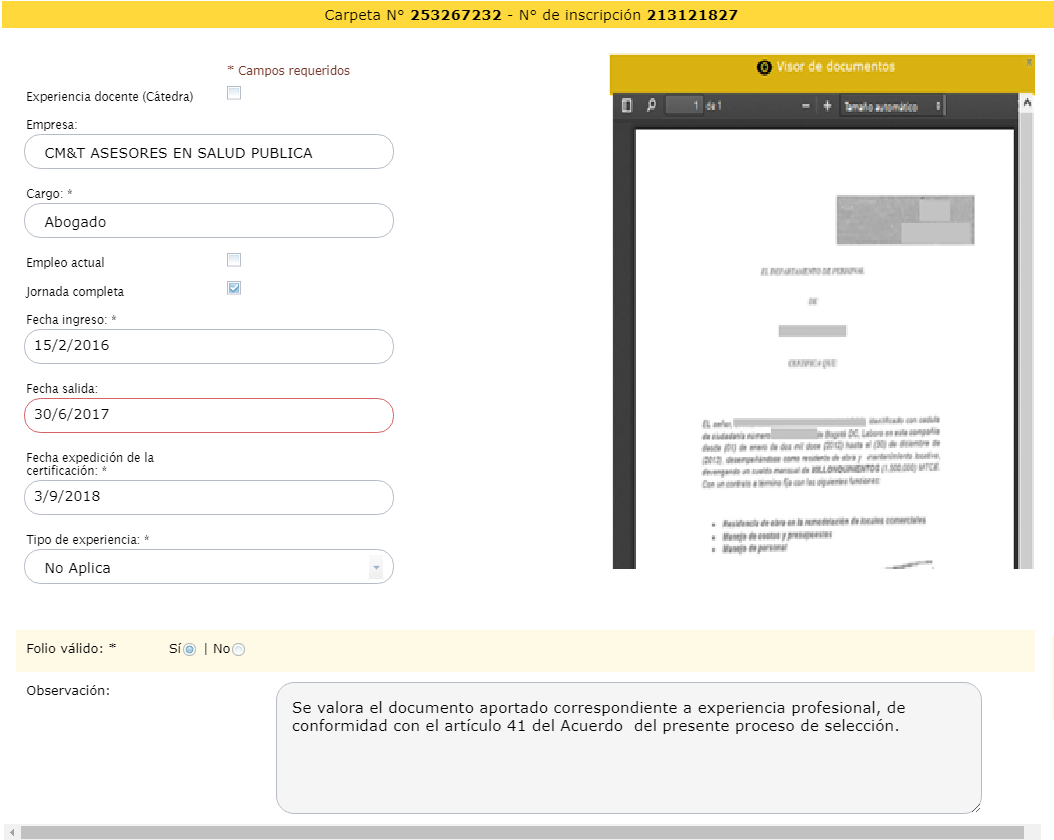Click the Fecha salida date field

208,415
